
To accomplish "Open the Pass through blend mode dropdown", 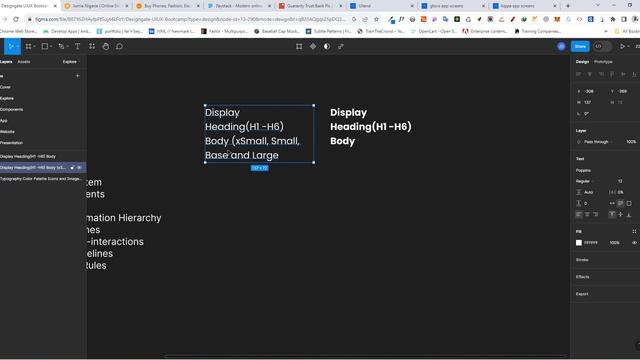I will click(x=598, y=142).
